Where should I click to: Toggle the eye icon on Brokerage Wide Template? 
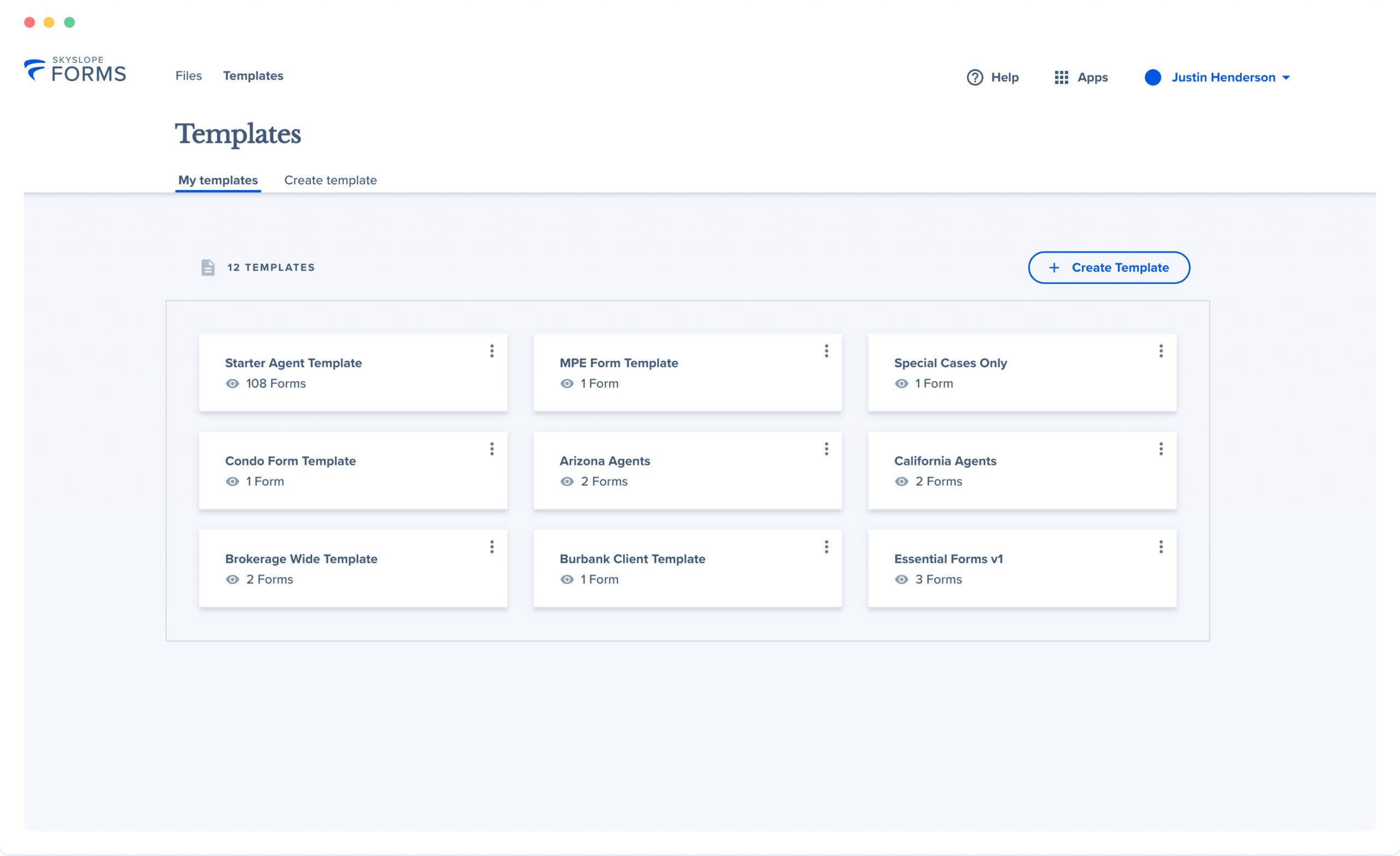(x=232, y=579)
